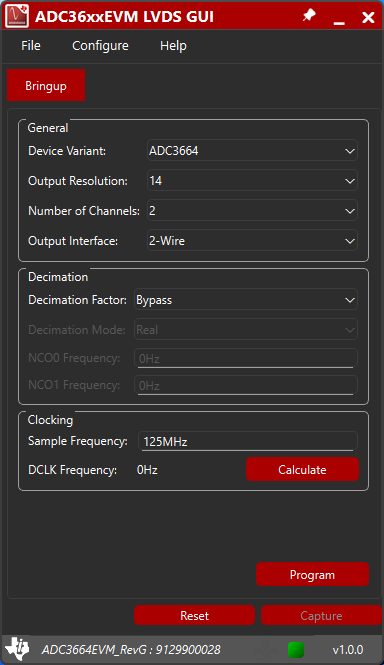Click the DCLK Frequency value 0Hz
384x665 pixels.
point(147,470)
